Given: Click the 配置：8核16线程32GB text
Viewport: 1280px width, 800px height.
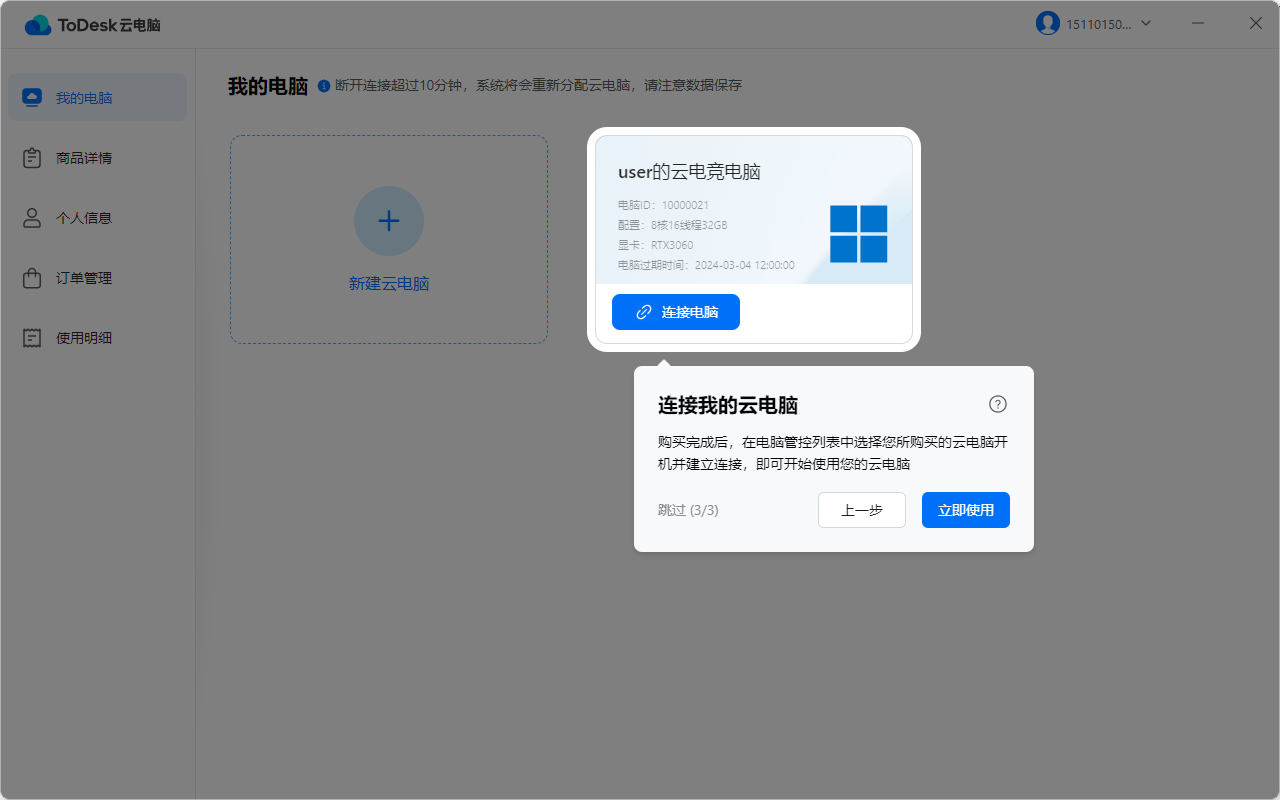Looking at the screenshot, I should coord(672,225).
